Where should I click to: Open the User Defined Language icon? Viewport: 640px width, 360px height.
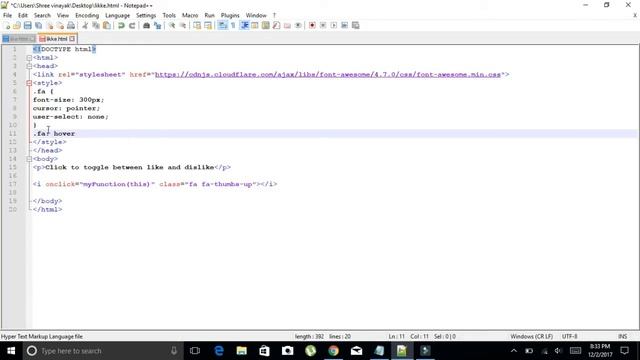(x=255, y=26)
